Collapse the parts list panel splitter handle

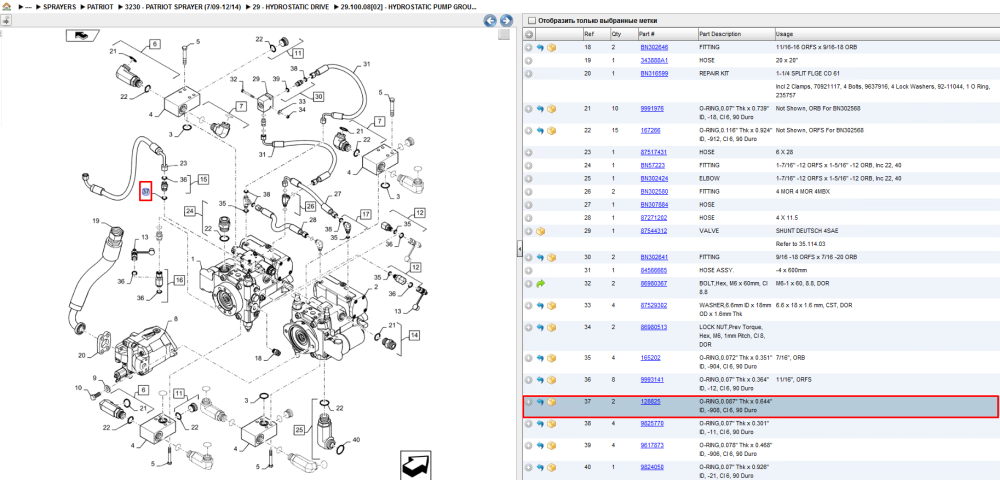tap(519, 249)
